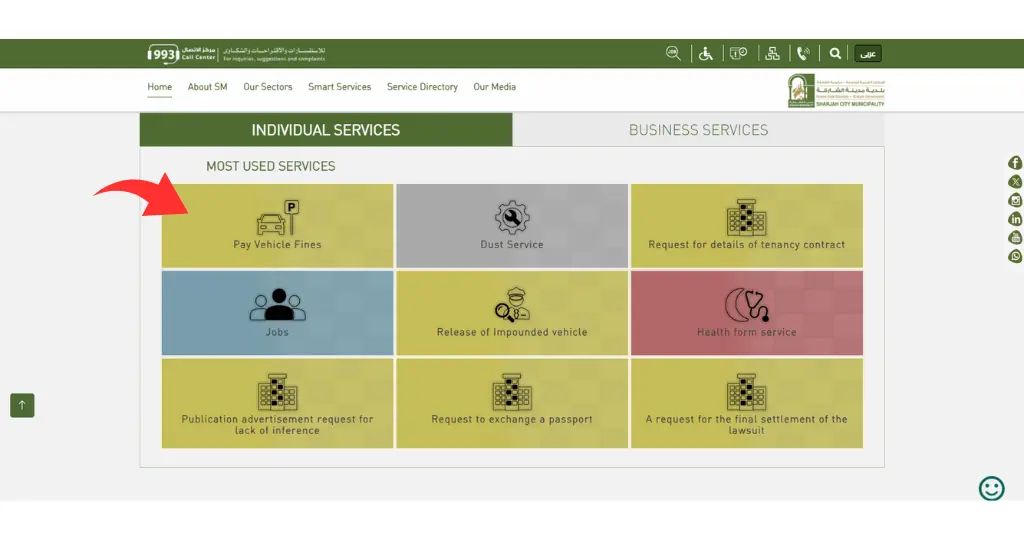Screen dimensions: 1024x558
Task: Click the smiley feedback icon
Action: (x=991, y=488)
